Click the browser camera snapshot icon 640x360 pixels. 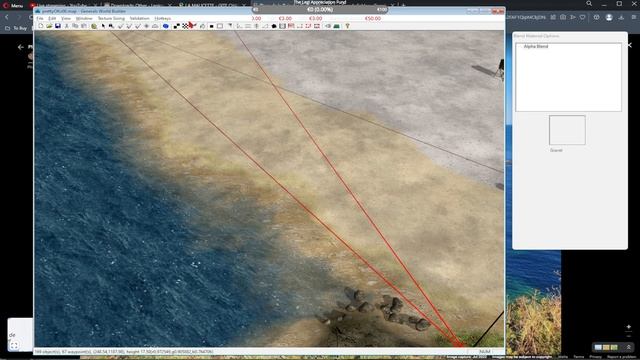tap(563, 18)
